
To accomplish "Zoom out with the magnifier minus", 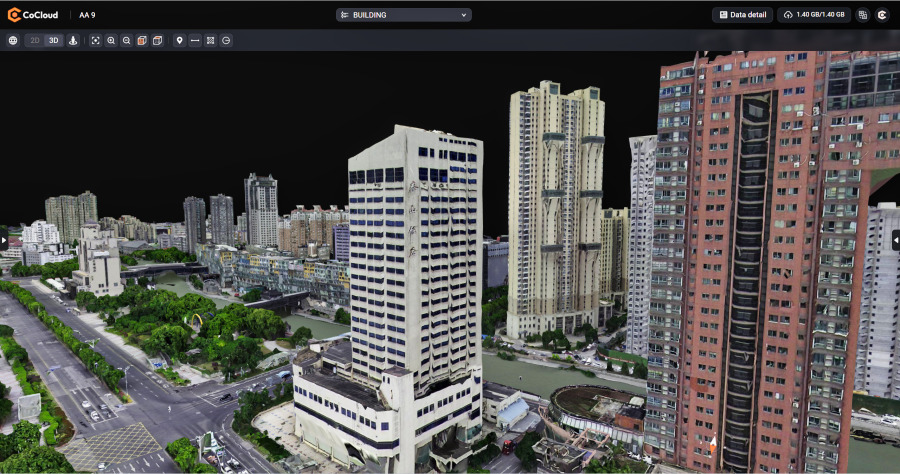I will 126,40.
